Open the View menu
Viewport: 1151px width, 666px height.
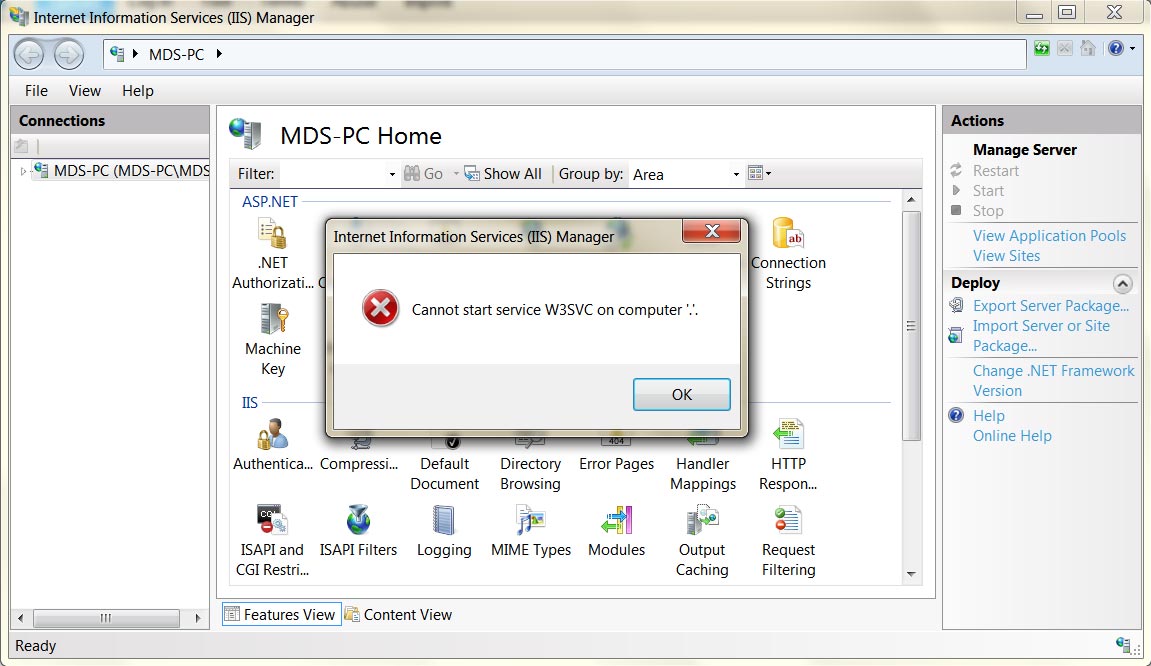pyautogui.click(x=84, y=90)
